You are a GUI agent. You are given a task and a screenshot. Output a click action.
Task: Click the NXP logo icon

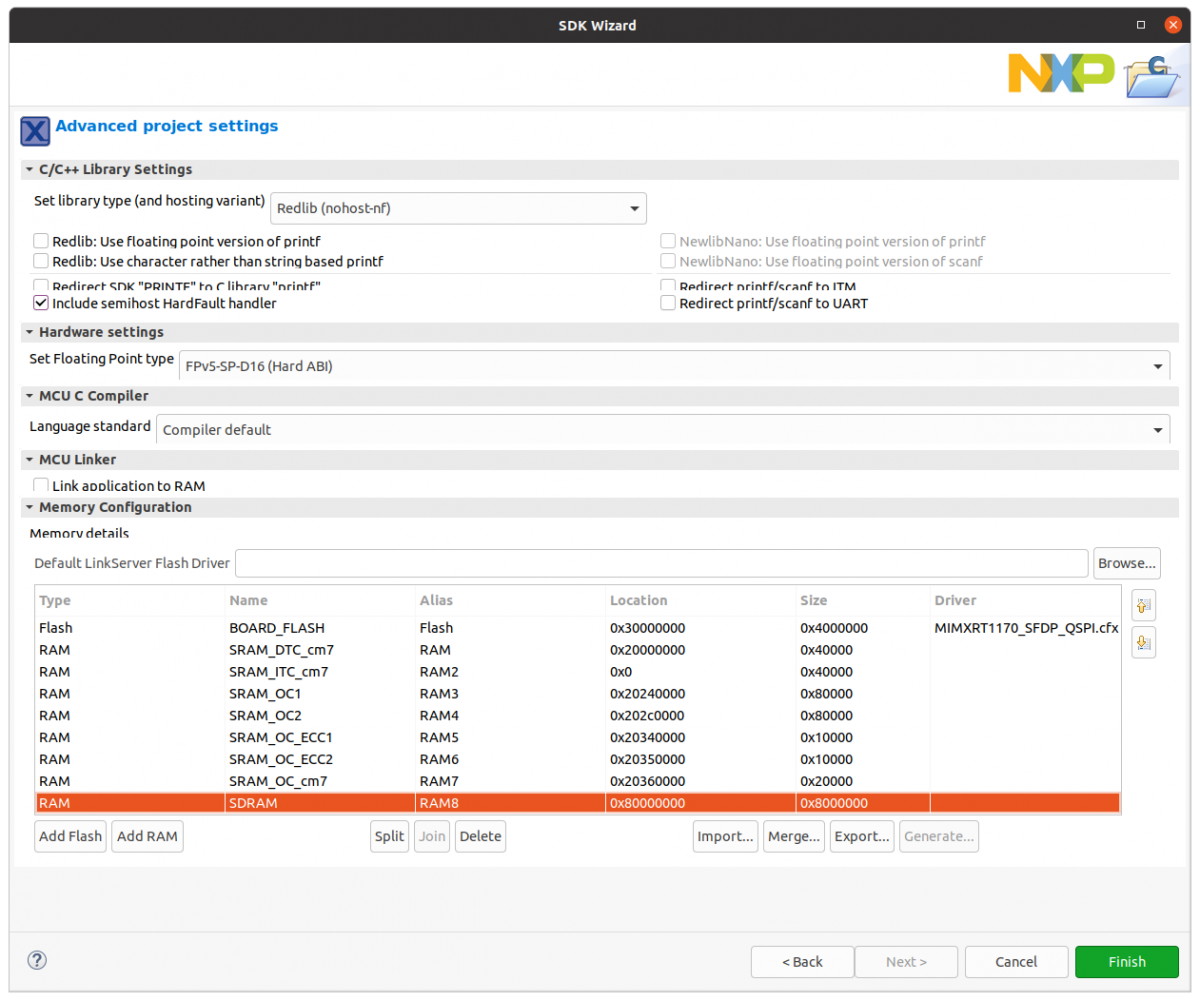(1060, 74)
